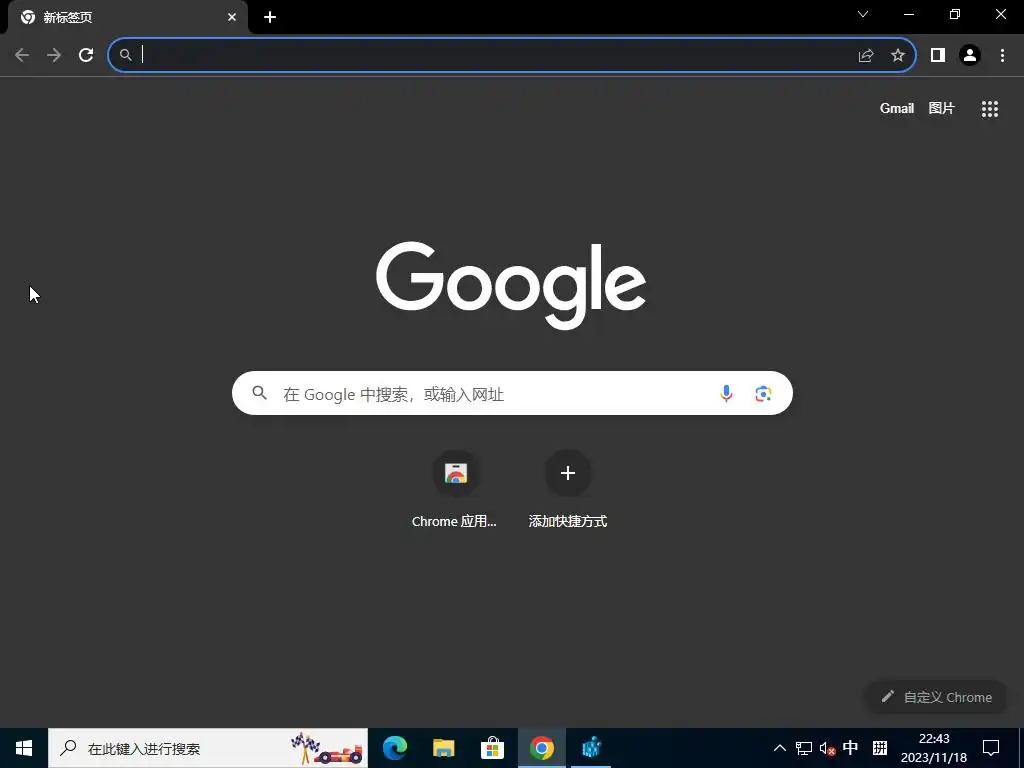The image size is (1024, 768).
Task: Open the Chrome 应用 shortcut
Action: [x=455, y=489]
